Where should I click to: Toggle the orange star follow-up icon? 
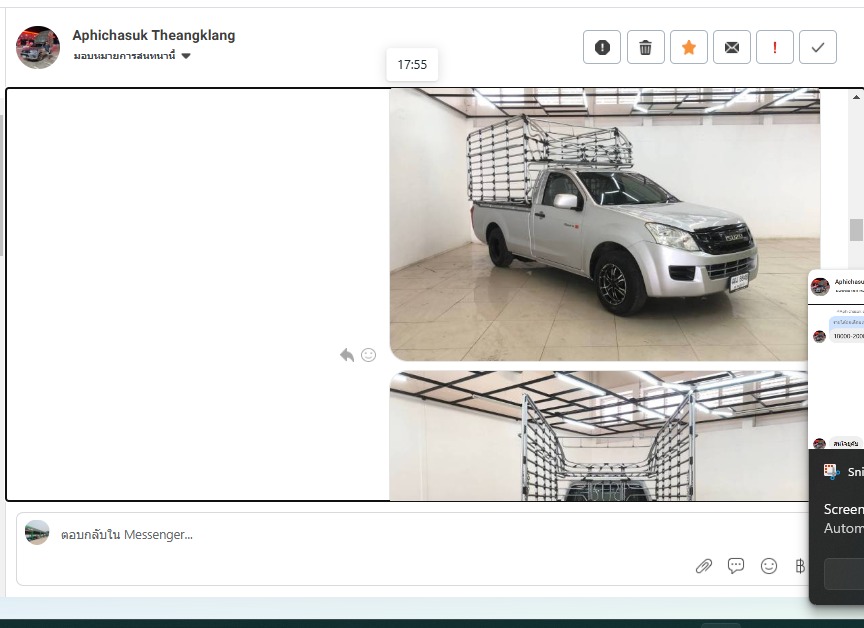(688, 47)
